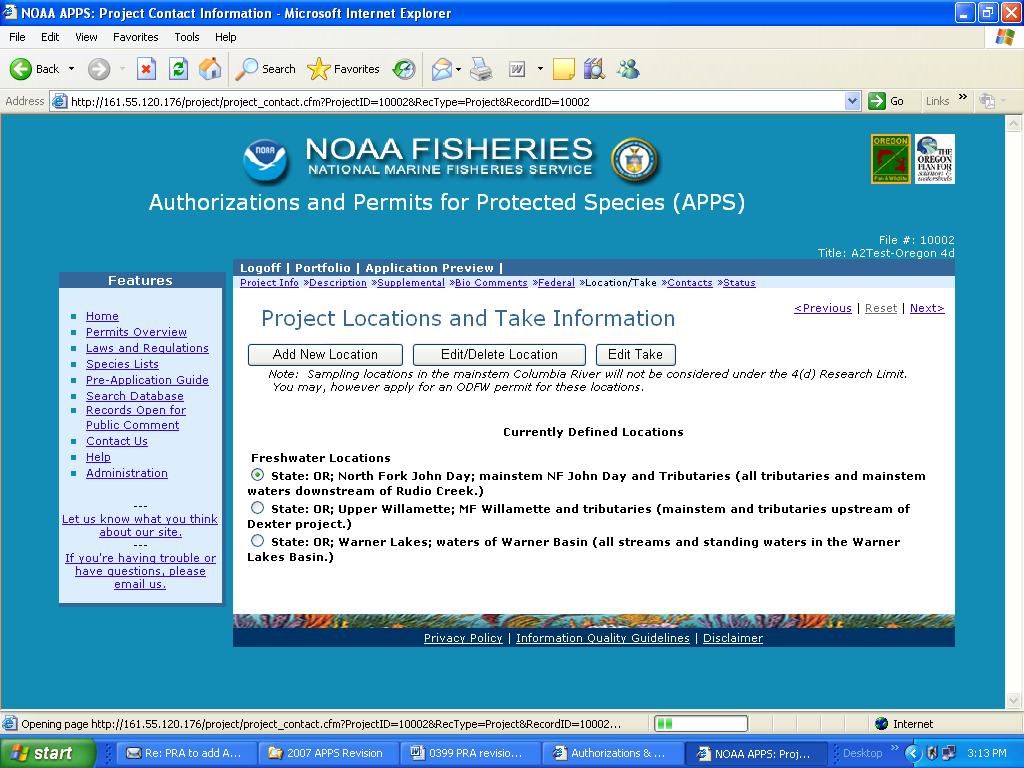1024x768 pixels.
Task: Open the Privacy Policy footer link
Action: coord(463,638)
